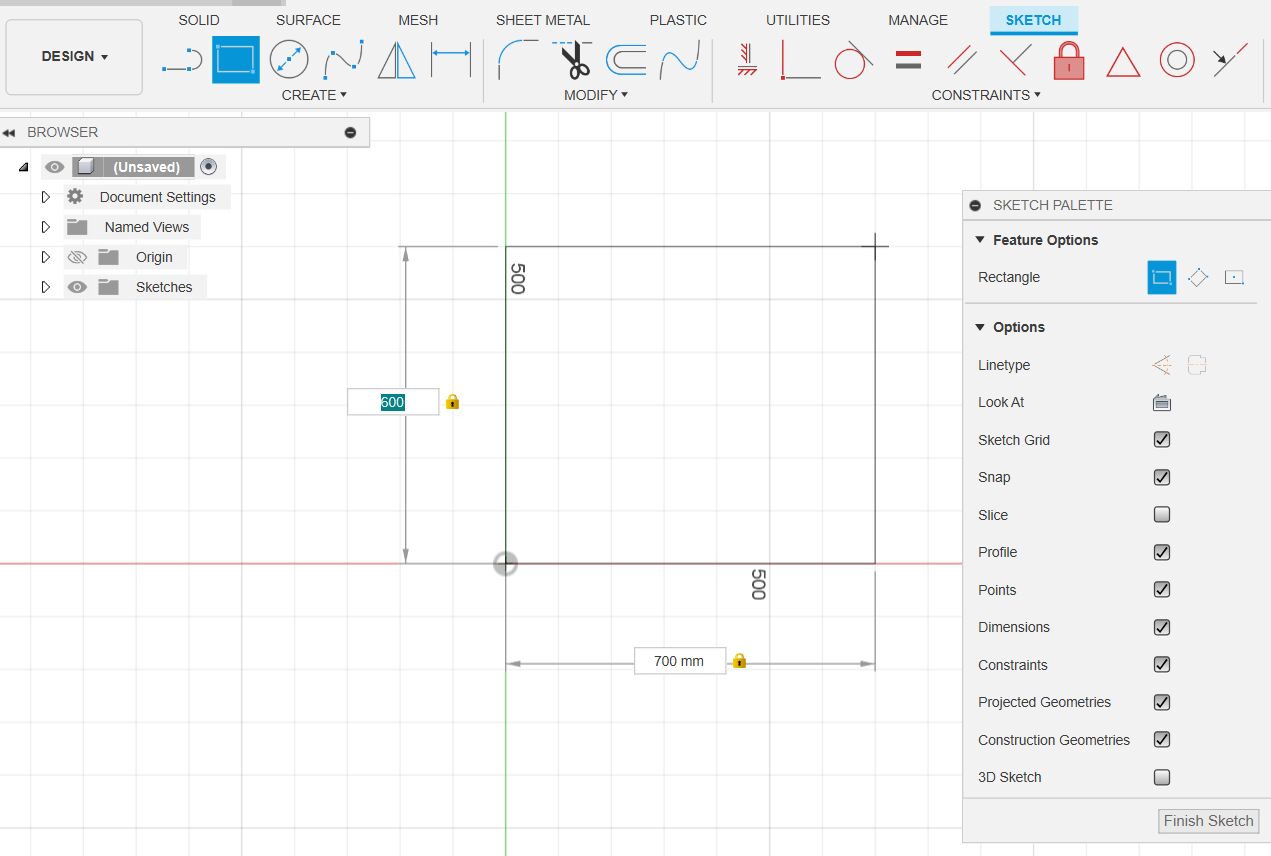Click the Look At icon
Image resolution: width=1271 pixels, height=856 pixels.
point(1161,403)
